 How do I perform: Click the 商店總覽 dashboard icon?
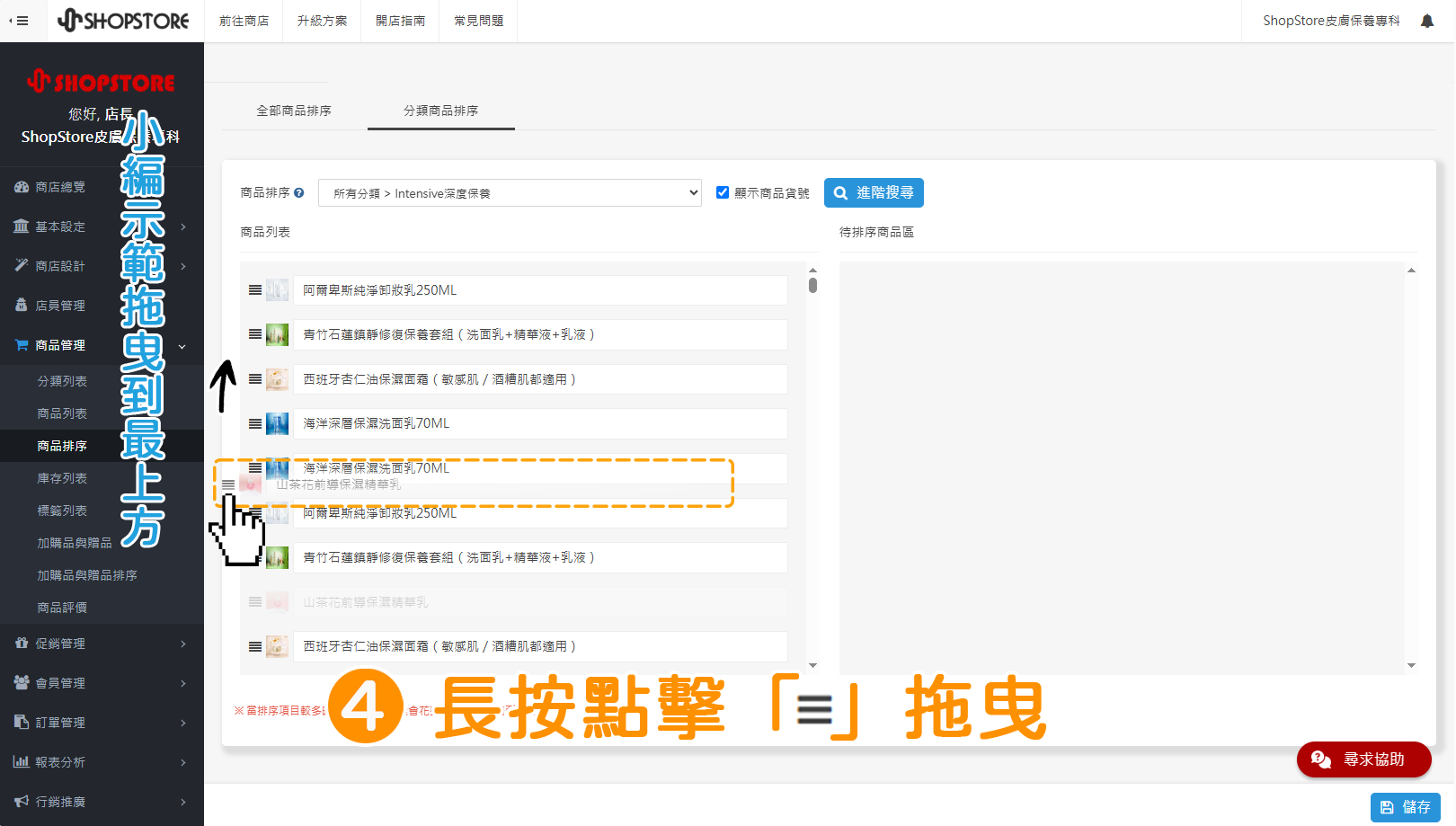click(x=22, y=187)
